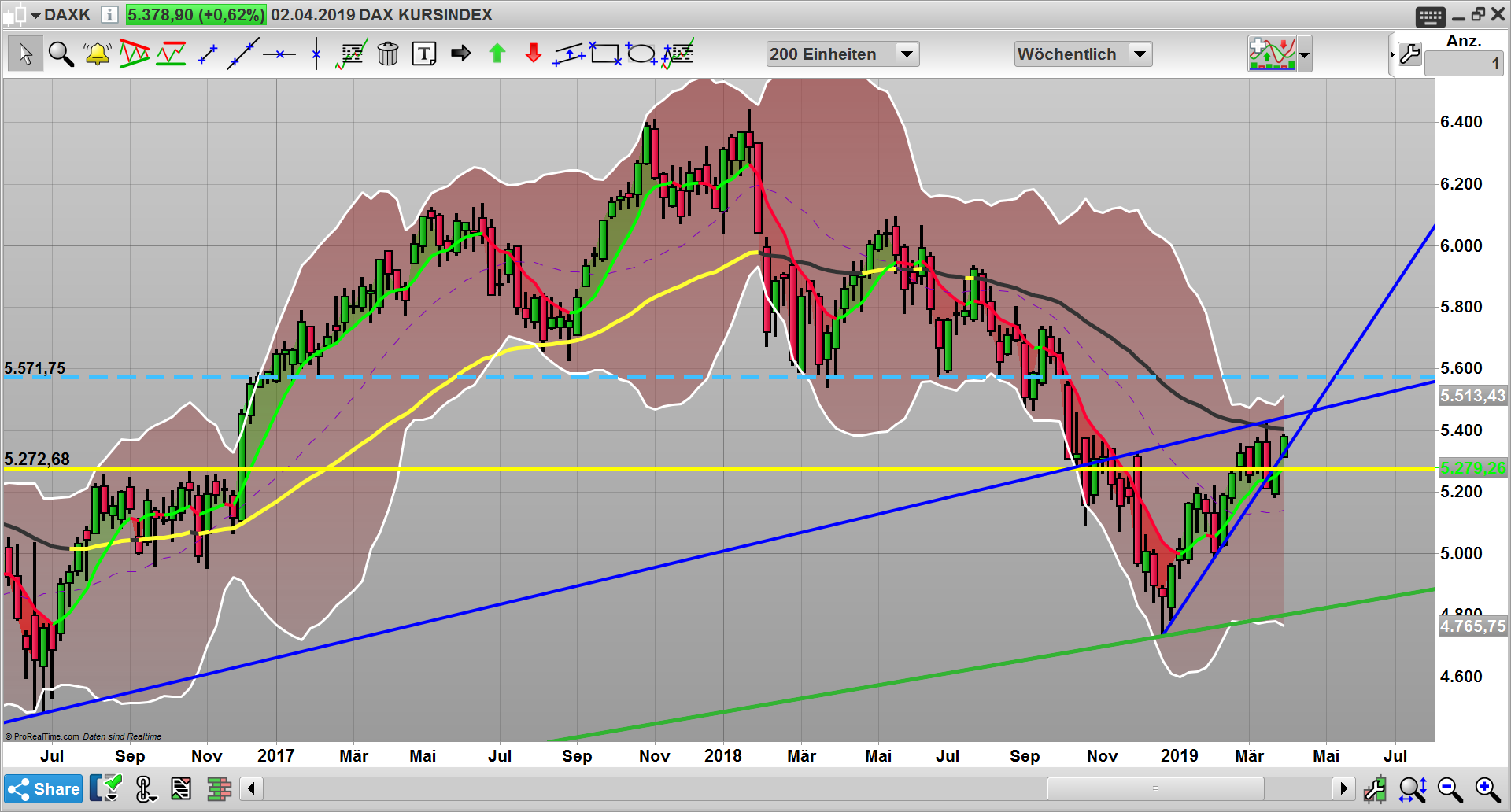The image size is (1511, 812).
Task: Click the 2018 label on the time axis
Action: click(x=722, y=755)
